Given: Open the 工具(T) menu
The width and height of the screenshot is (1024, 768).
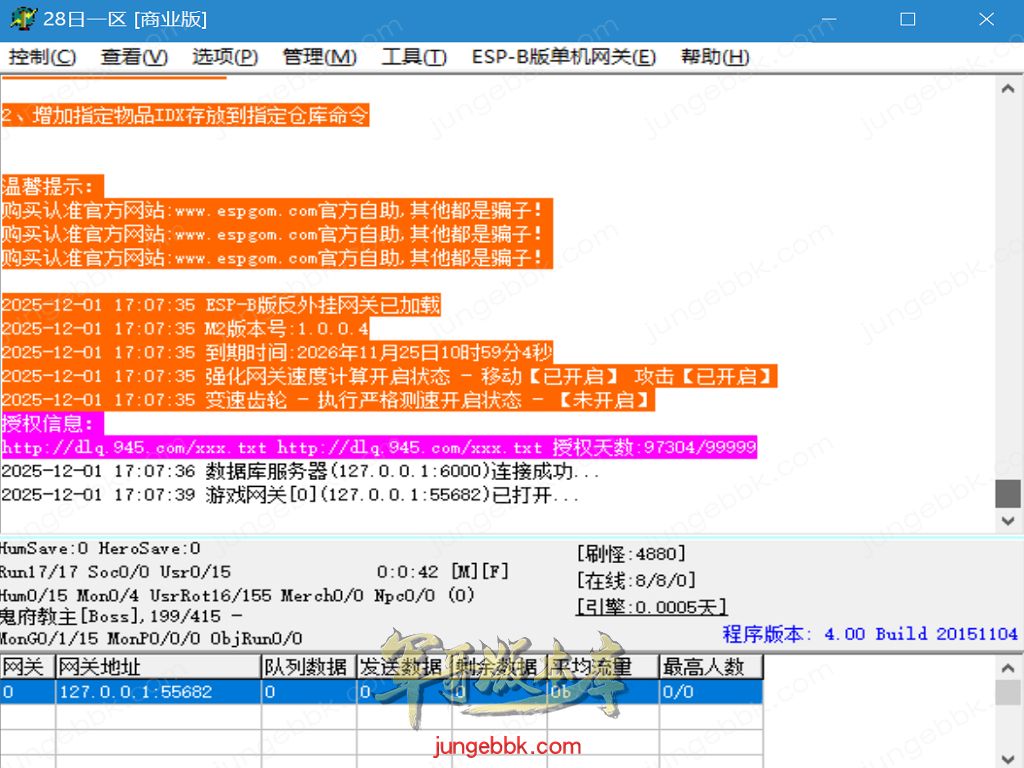Looking at the screenshot, I should pyautogui.click(x=413, y=57).
